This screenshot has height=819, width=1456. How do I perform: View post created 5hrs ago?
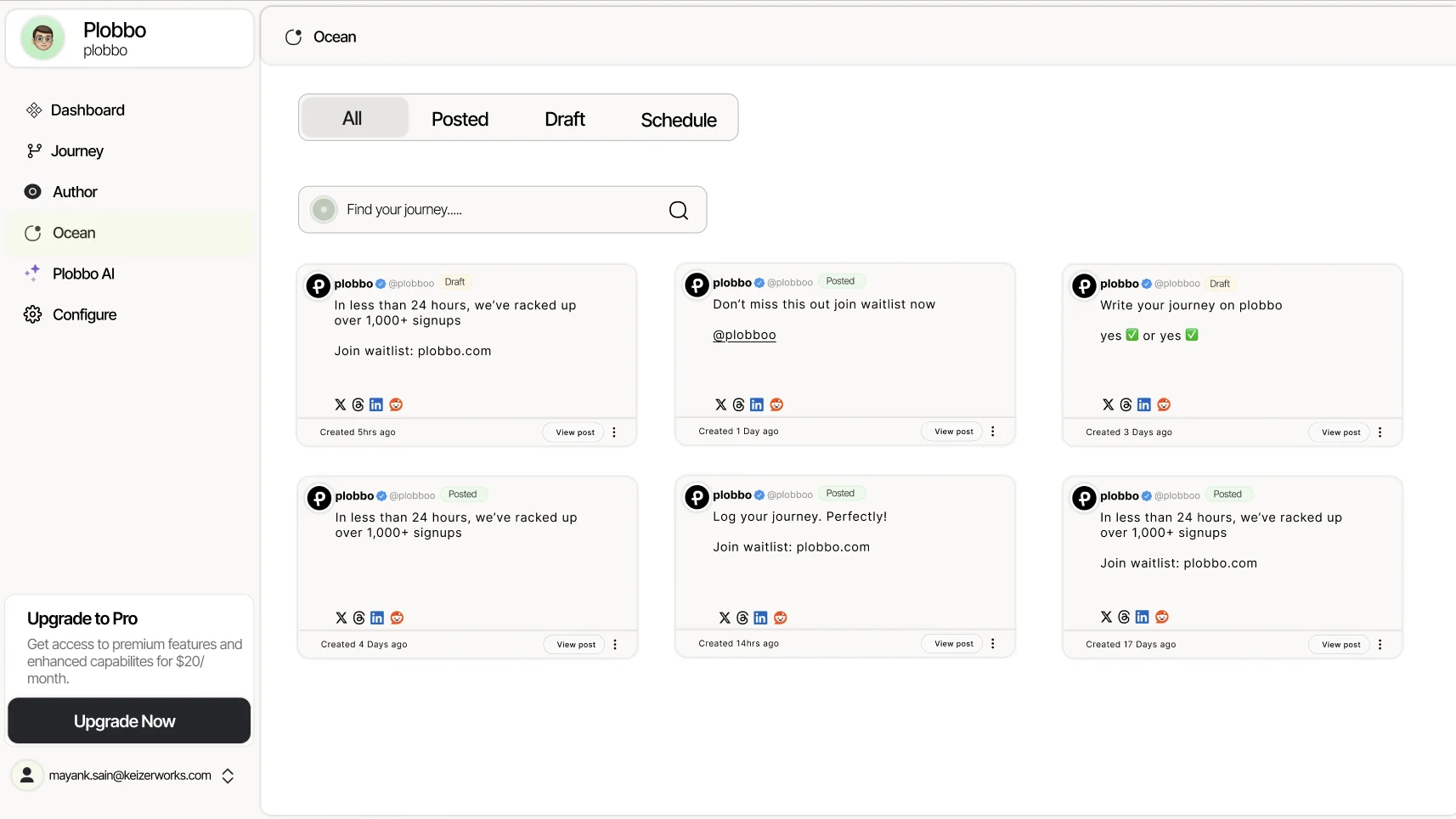(574, 432)
